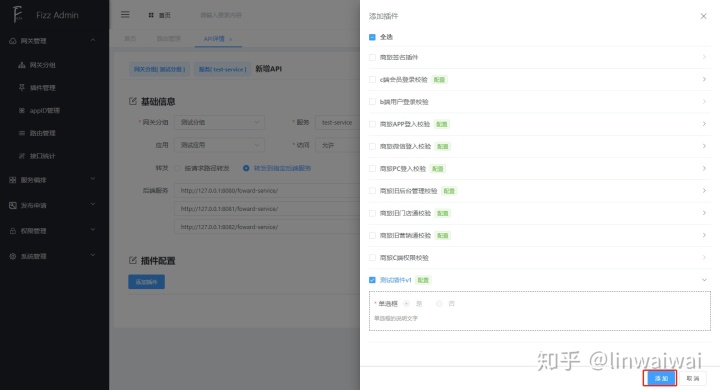Close the 添加插件 drawer with X
The height and width of the screenshot is (390, 720).
tap(703, 16)
